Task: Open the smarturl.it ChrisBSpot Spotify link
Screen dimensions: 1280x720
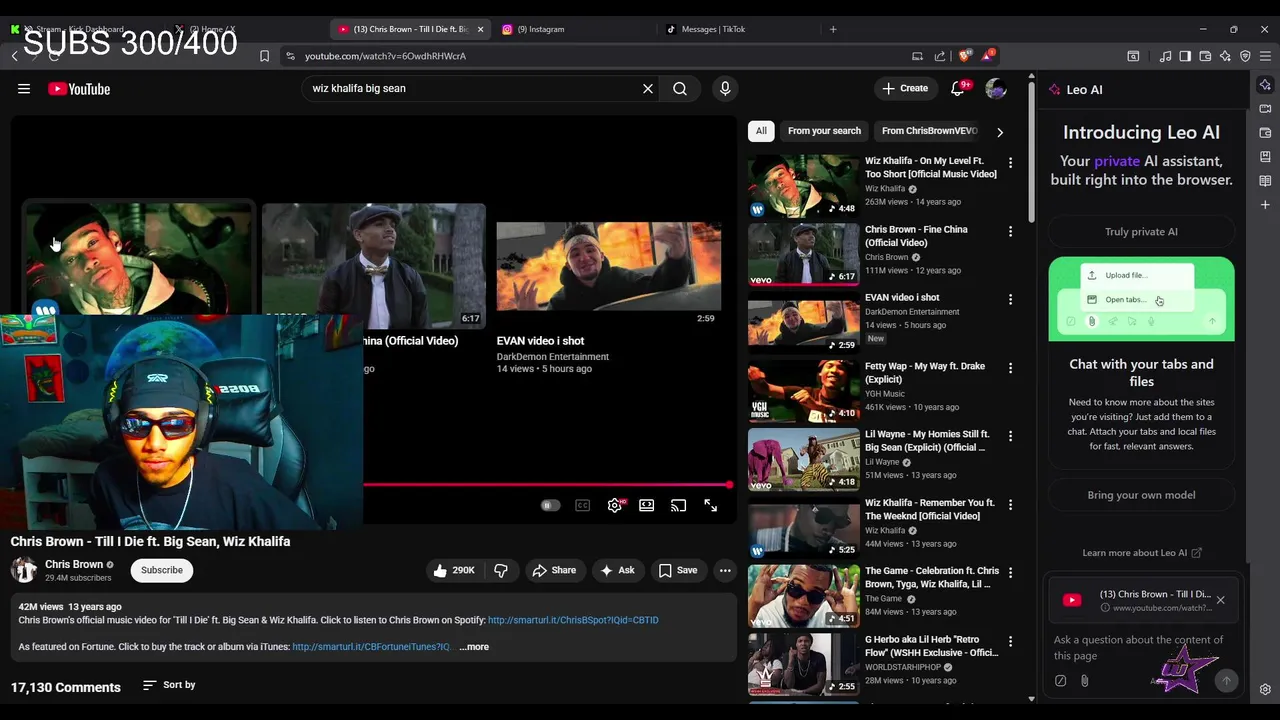Action: [573, 620]
